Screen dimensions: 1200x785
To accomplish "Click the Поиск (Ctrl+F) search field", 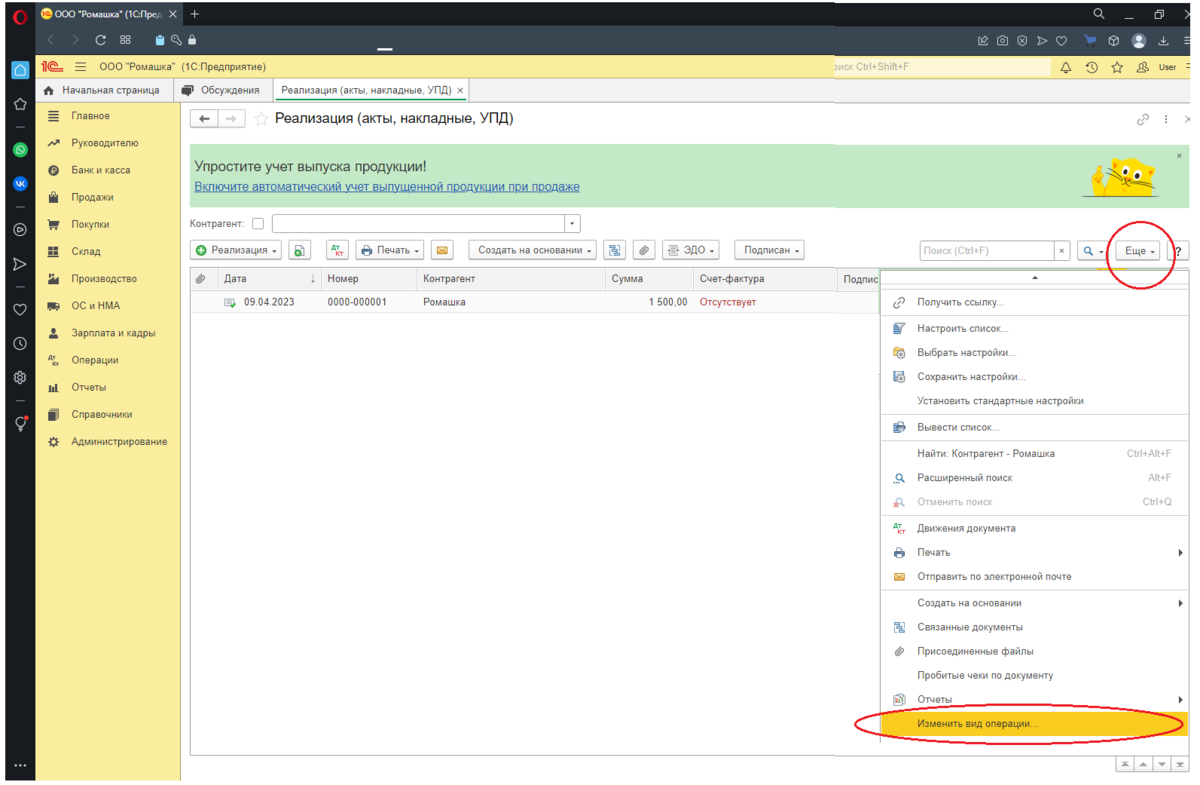I will point(987,251).
